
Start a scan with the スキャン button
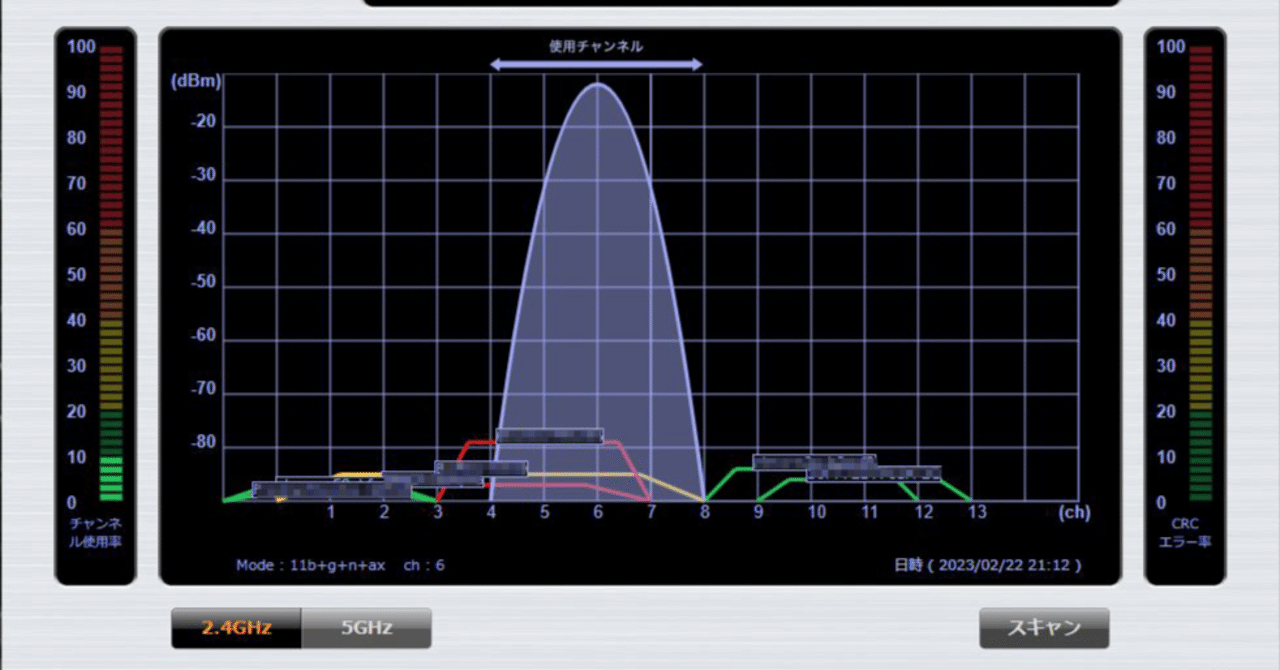1043,628
